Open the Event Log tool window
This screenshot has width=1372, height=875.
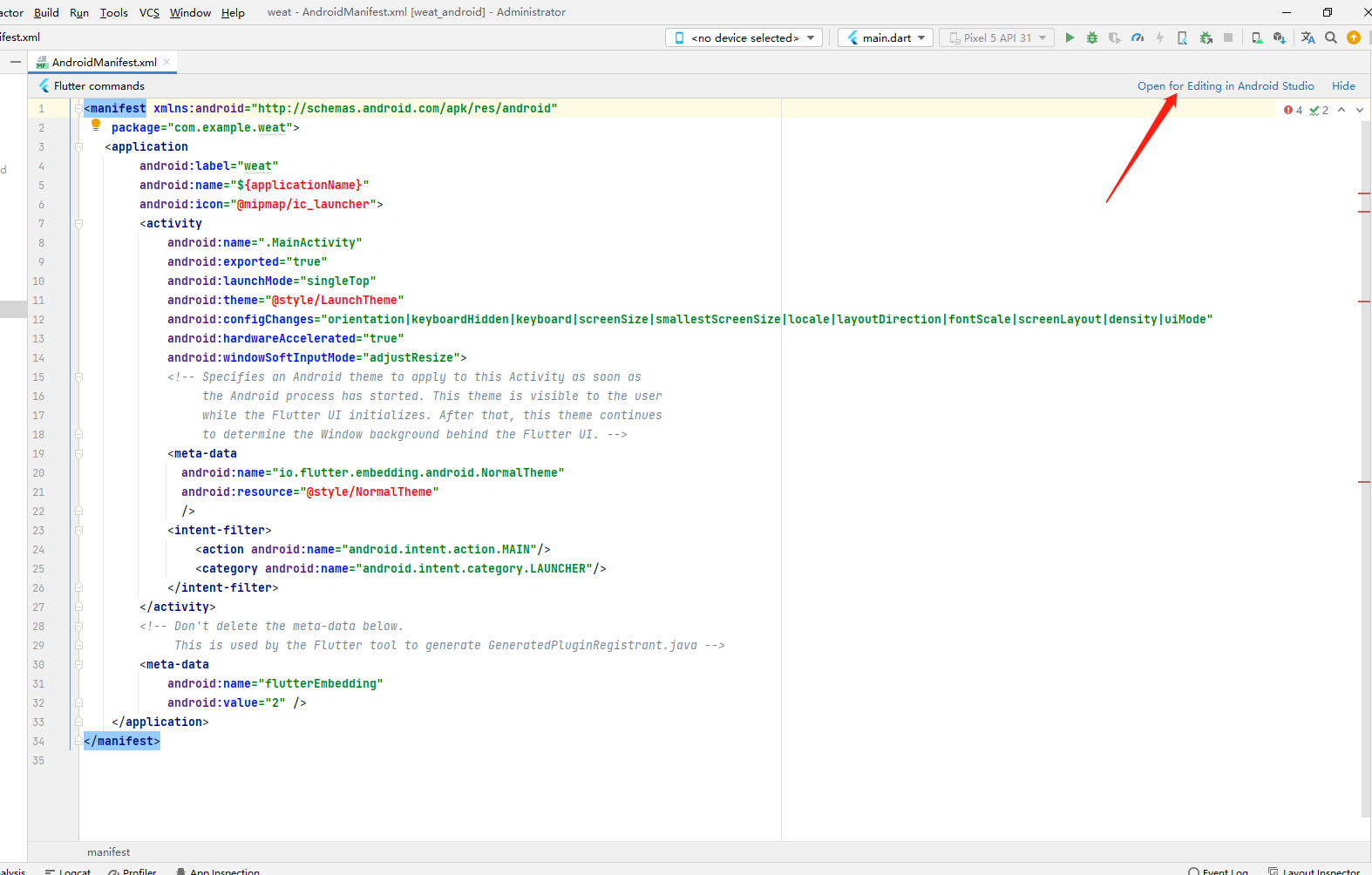pyautogui.click(x=1218, y=871)
